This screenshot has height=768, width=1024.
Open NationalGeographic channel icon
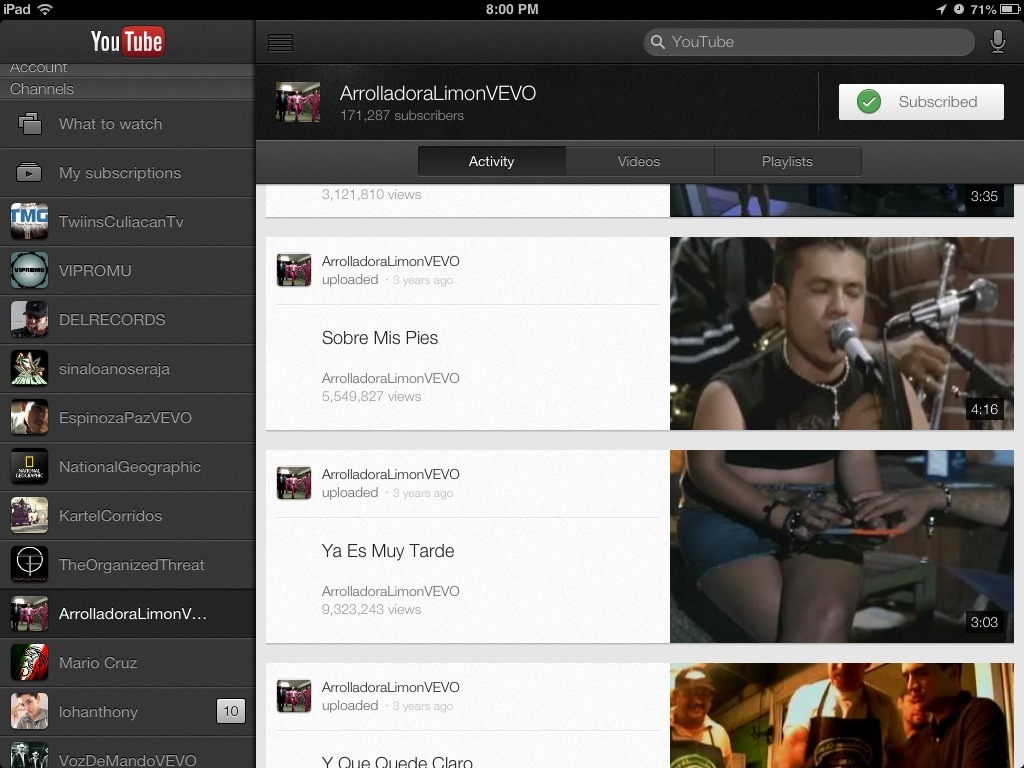tap(29, 466)
